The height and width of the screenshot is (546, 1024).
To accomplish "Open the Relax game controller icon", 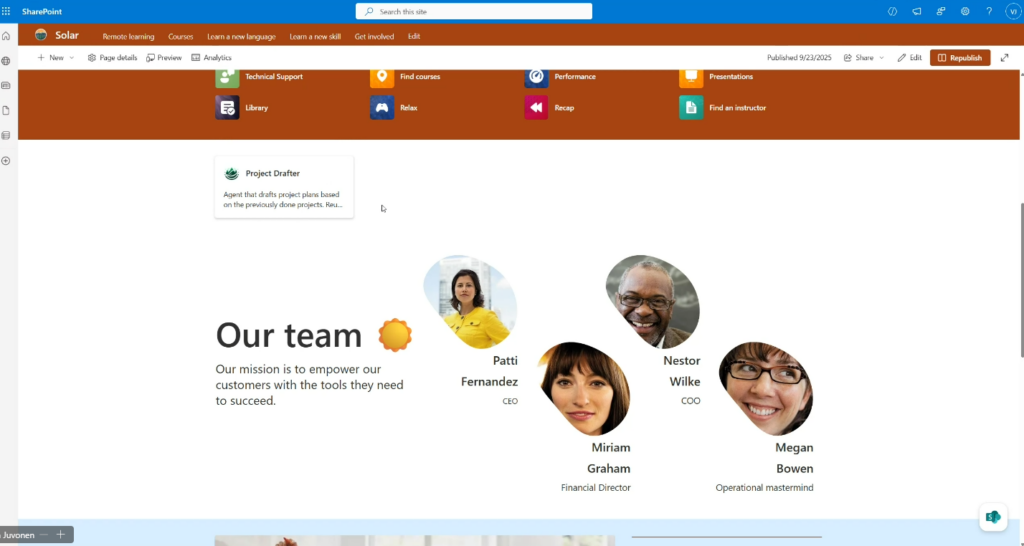I will pyautogui.click(x=382, y=108).
